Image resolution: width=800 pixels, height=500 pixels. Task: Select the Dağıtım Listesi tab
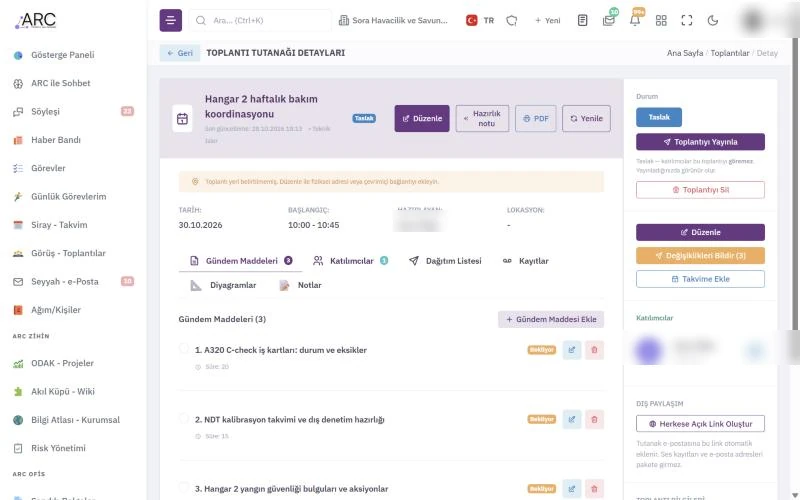(445, 261)
